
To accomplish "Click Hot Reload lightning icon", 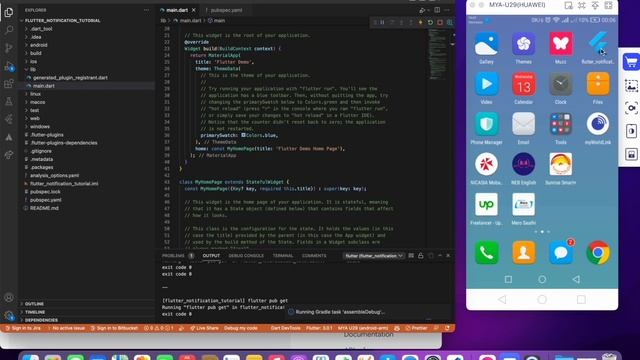I will click(x=420, y=22).
